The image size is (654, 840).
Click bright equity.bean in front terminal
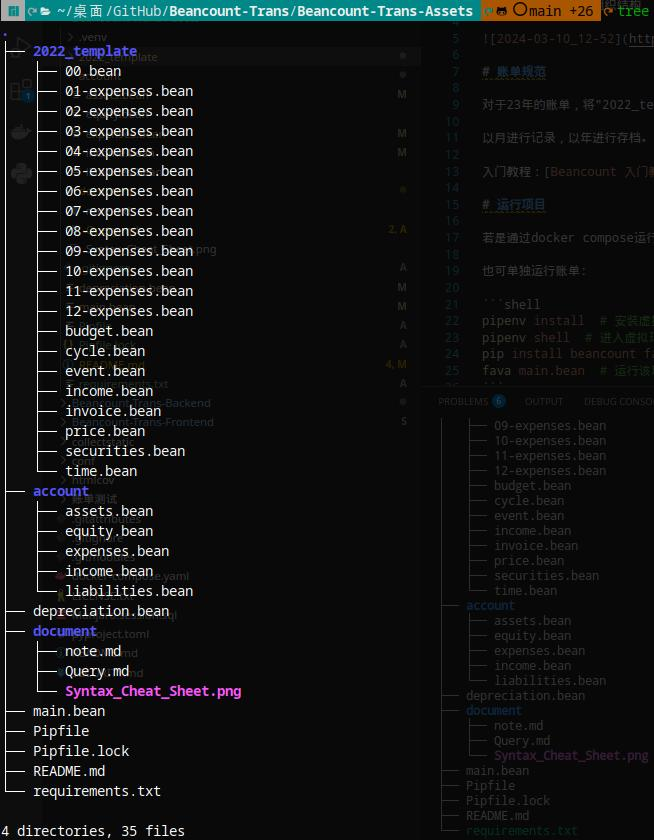tap(109, 531)
